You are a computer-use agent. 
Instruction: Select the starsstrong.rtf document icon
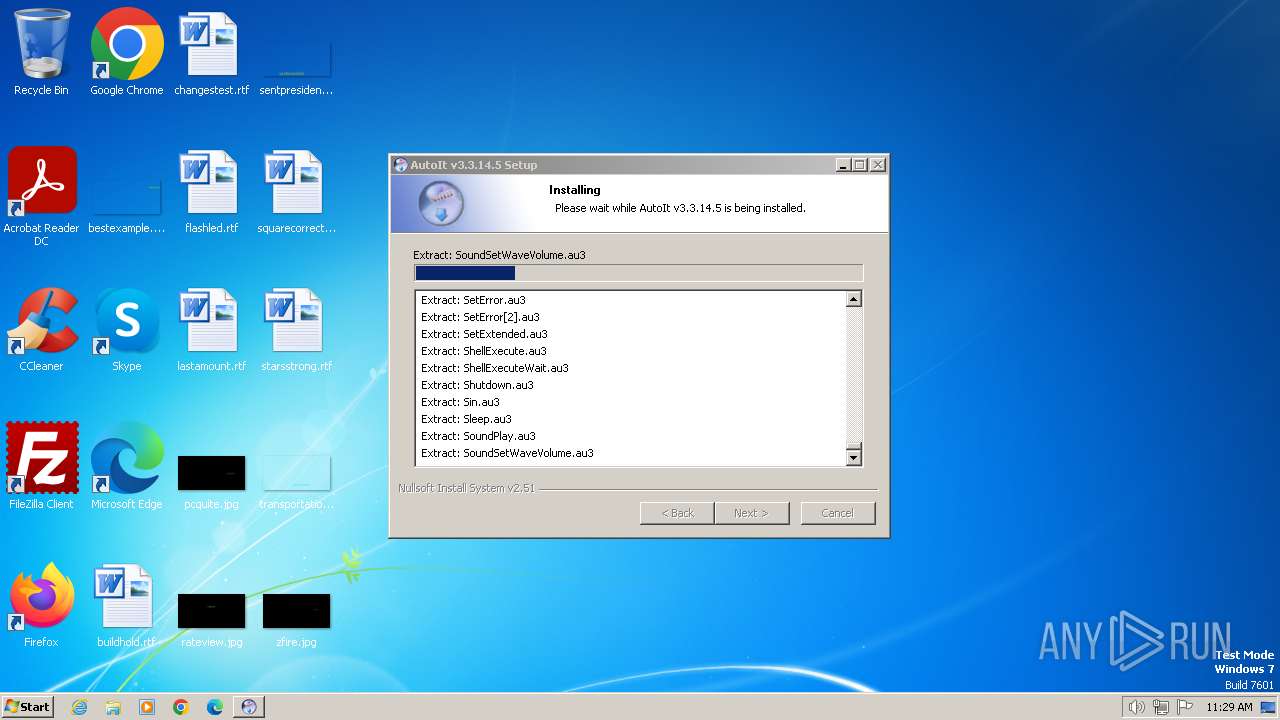296,330
